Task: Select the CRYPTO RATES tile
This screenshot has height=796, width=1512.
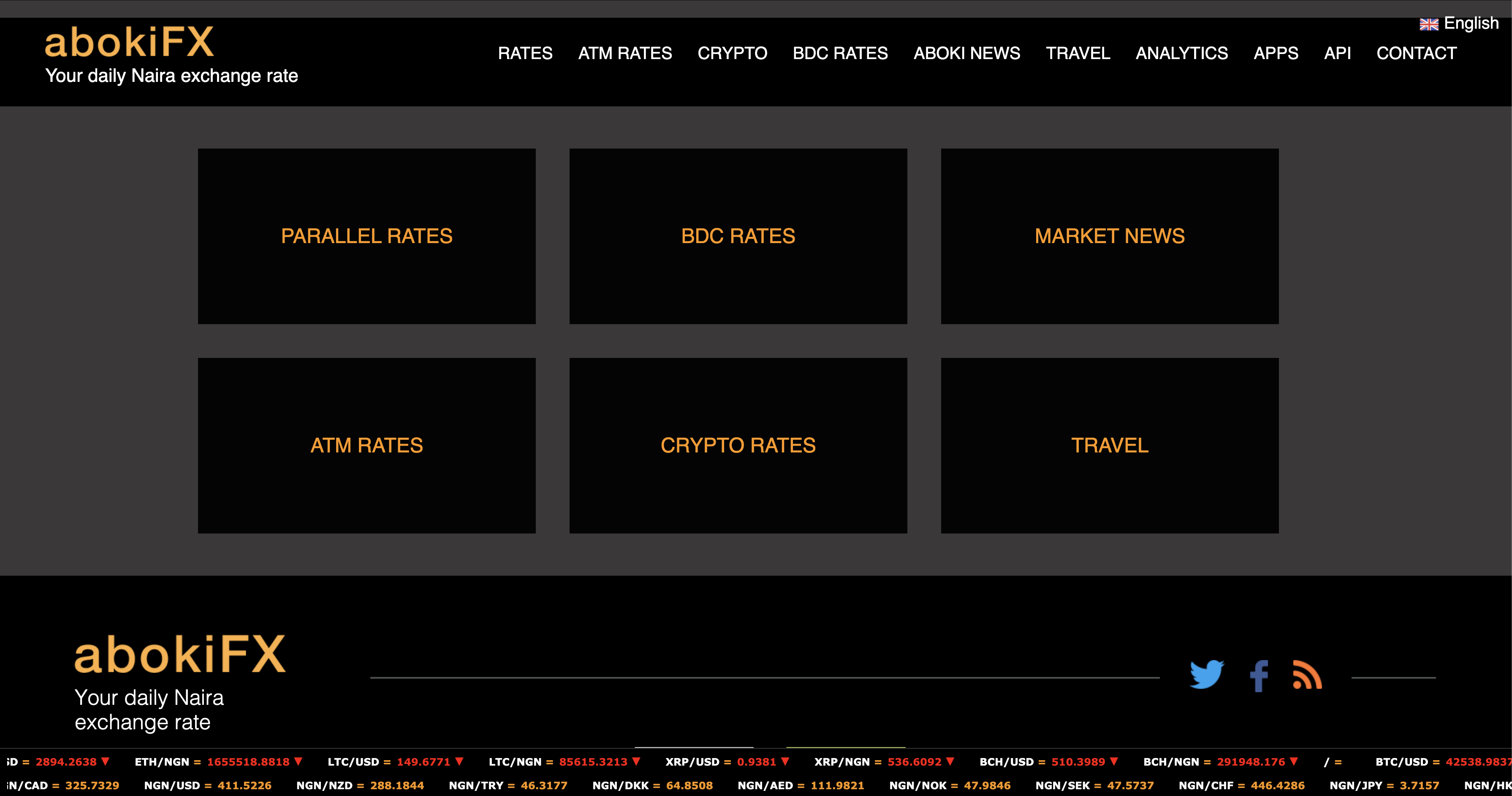Action: point(738,445)
